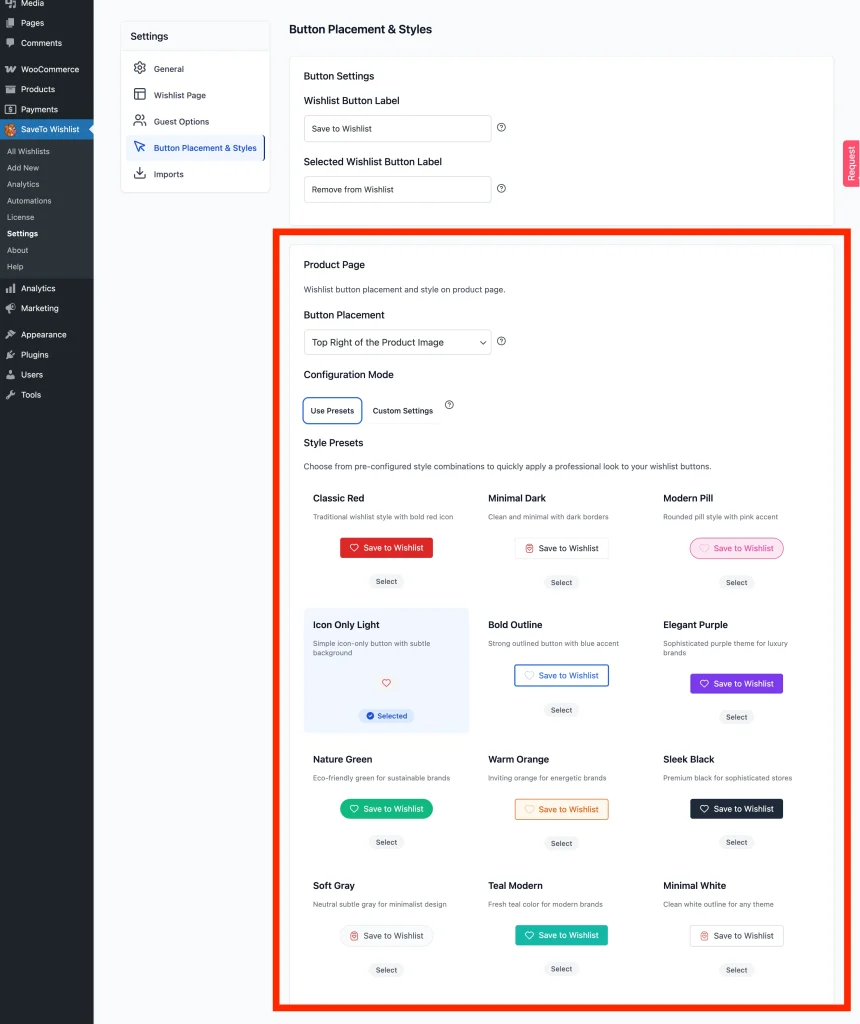Click the General gear icon
The width and height of the screenshot is (860, 1024).
coord(140,68)
